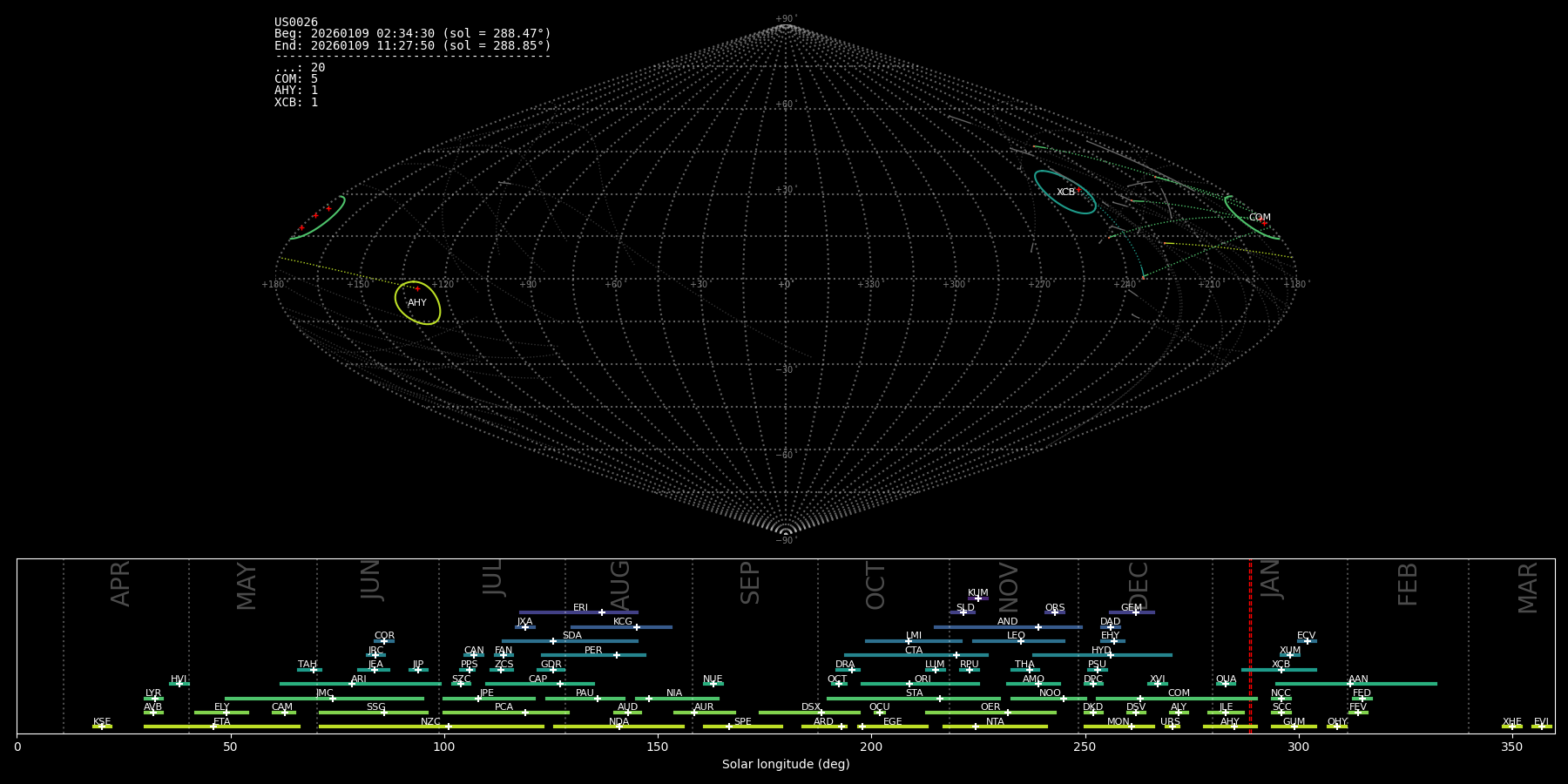Click the JAN month label

tap(1271, 580)
